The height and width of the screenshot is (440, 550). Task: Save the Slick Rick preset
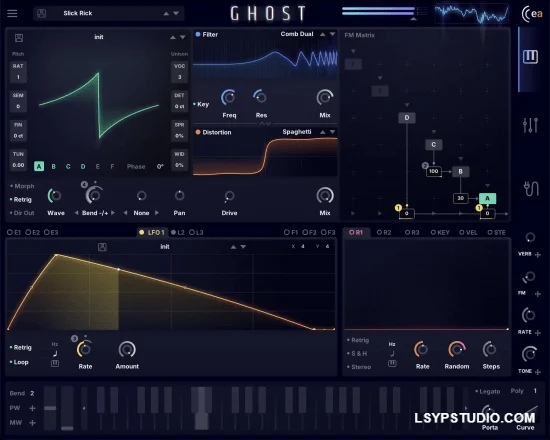coord(41,14)
